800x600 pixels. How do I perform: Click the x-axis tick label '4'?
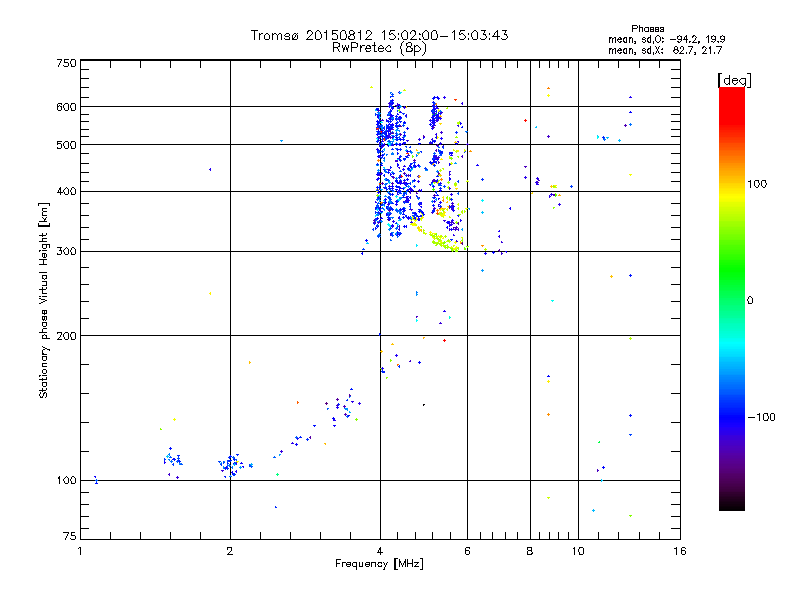[x=380, y=551]
